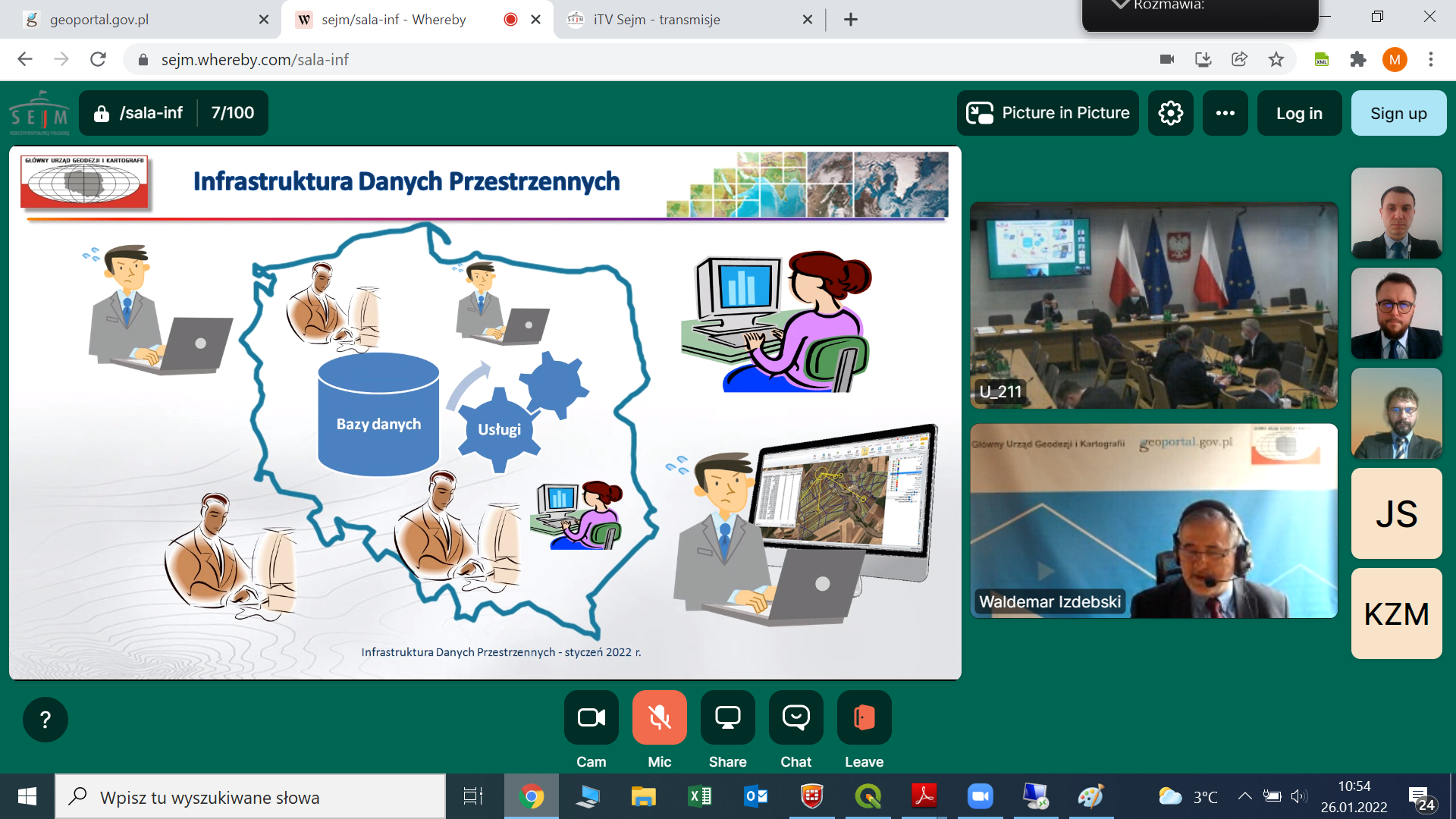Mute the microphone
The image size is (1456, 819).
point(659,717)
